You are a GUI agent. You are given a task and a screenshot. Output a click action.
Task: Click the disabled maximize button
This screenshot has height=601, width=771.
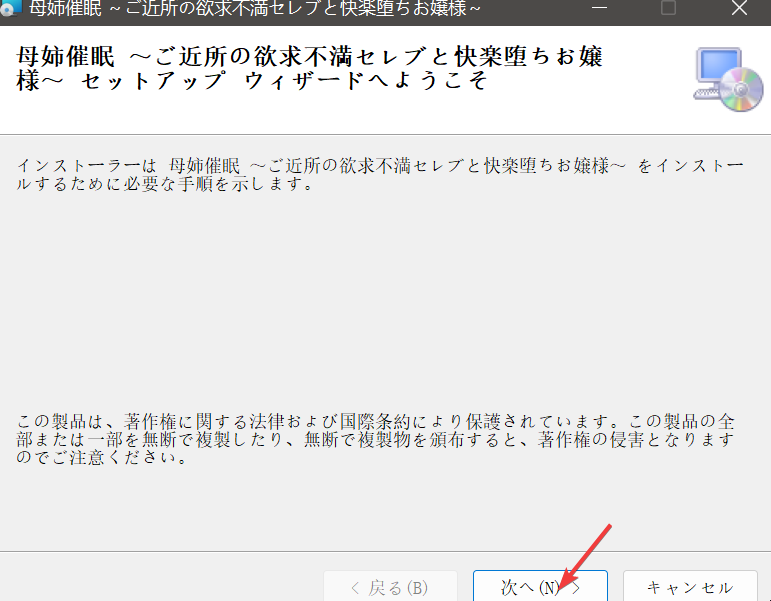click(668, 8)
